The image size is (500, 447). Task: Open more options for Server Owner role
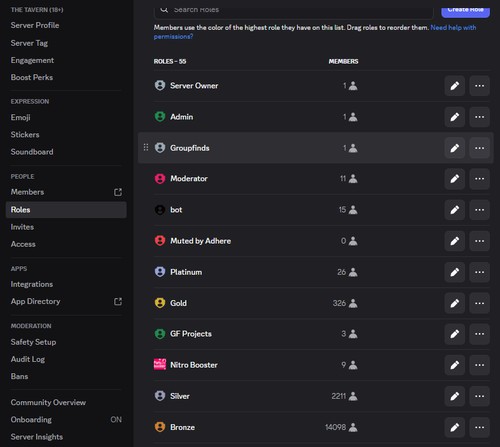(480, 86)
